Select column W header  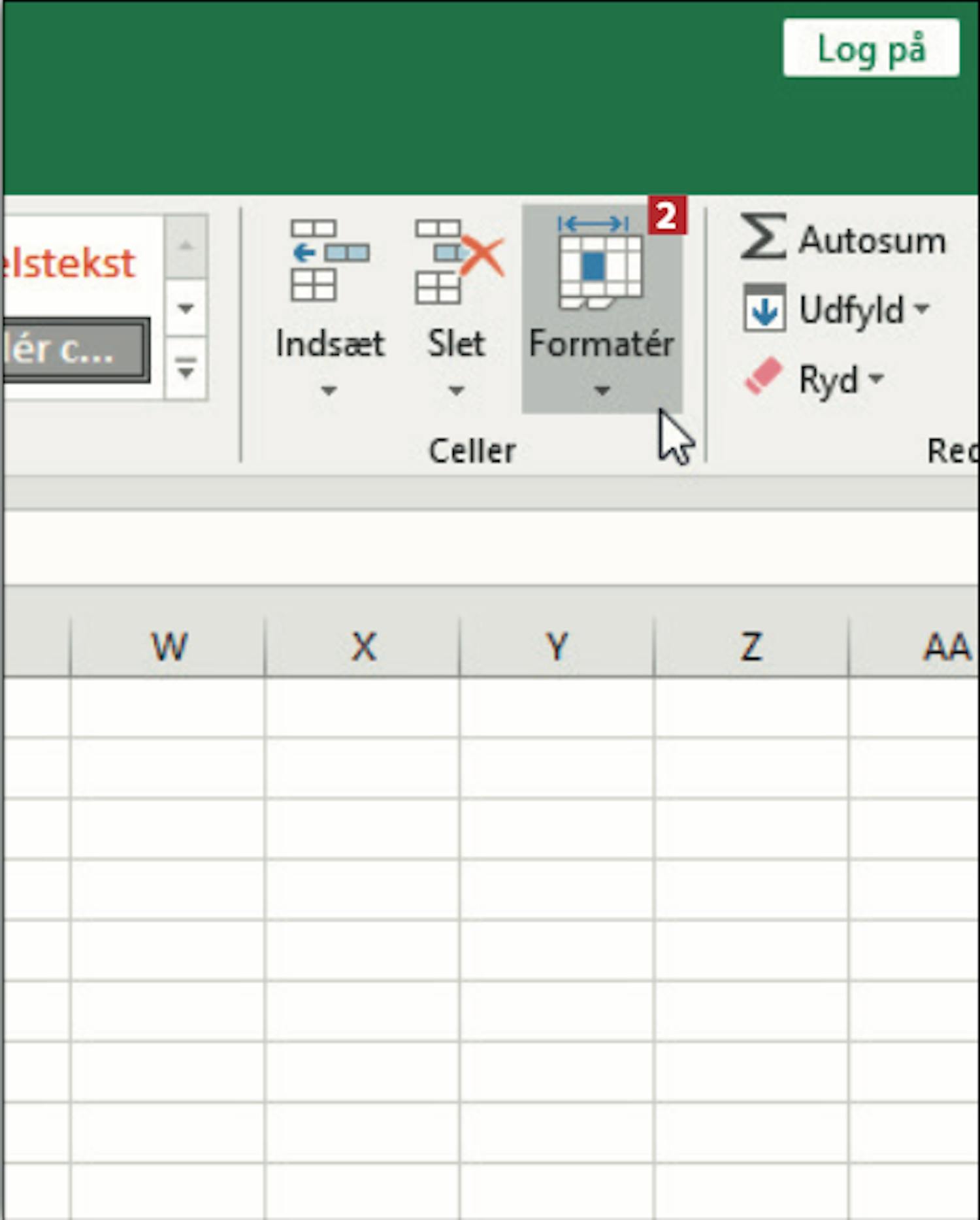tap(169, 646)
